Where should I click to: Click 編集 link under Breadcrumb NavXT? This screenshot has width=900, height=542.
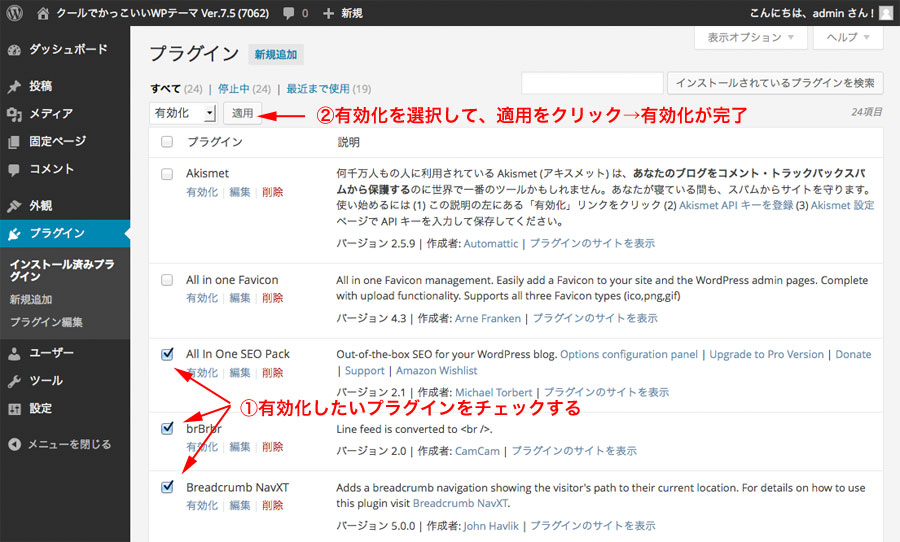(x=240, y=505)
